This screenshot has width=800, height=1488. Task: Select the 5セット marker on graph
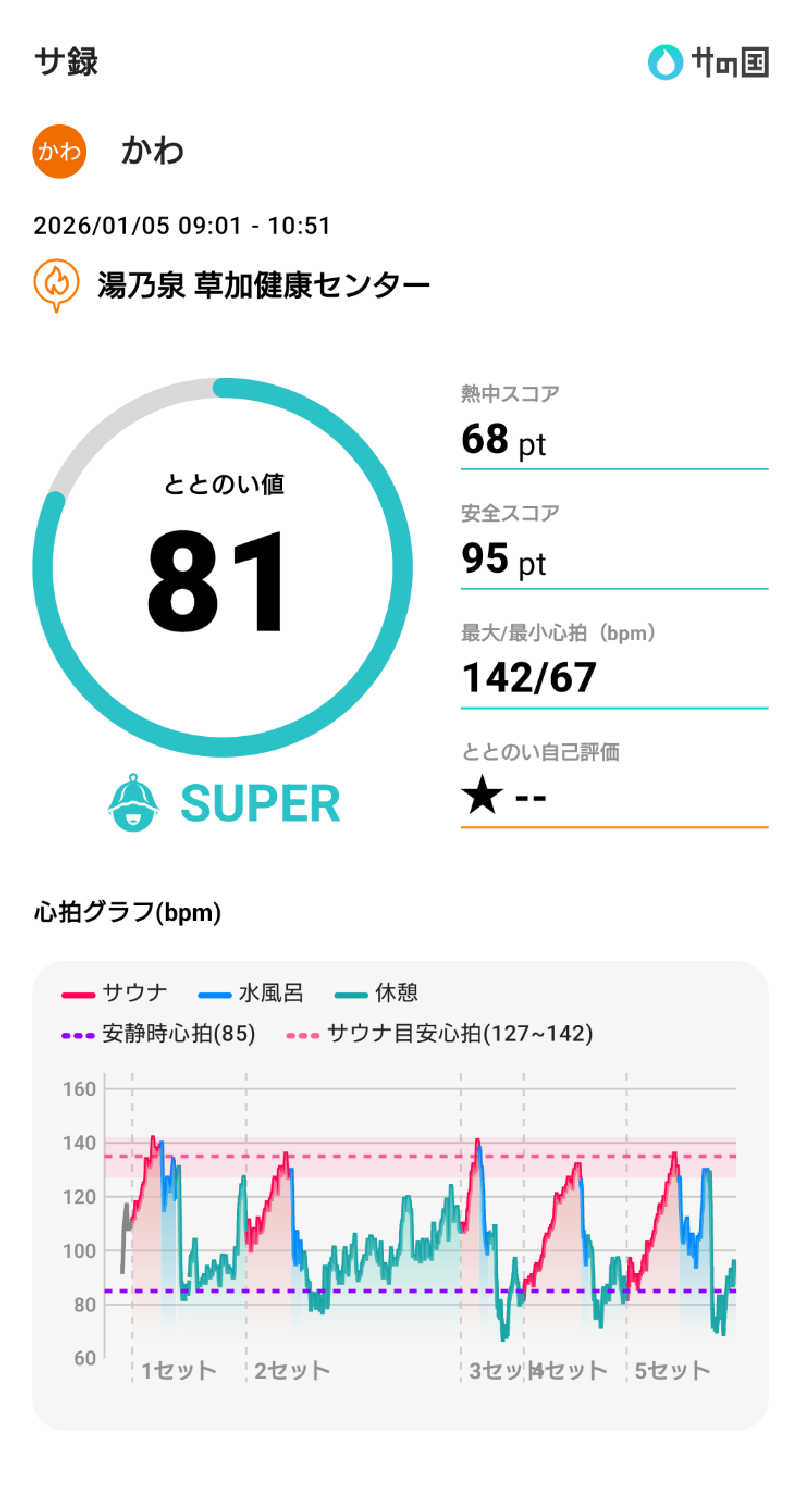(672, 1370)
